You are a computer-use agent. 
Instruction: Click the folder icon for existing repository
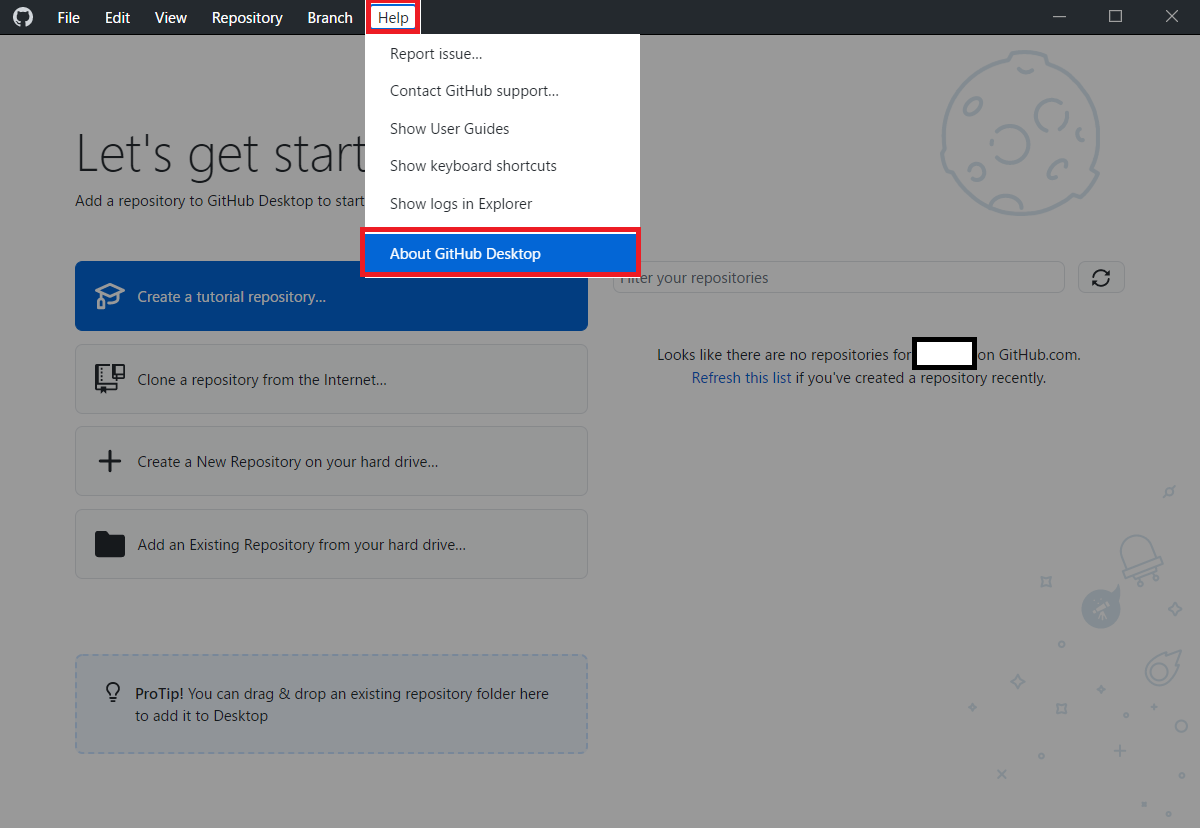(109, 544)
